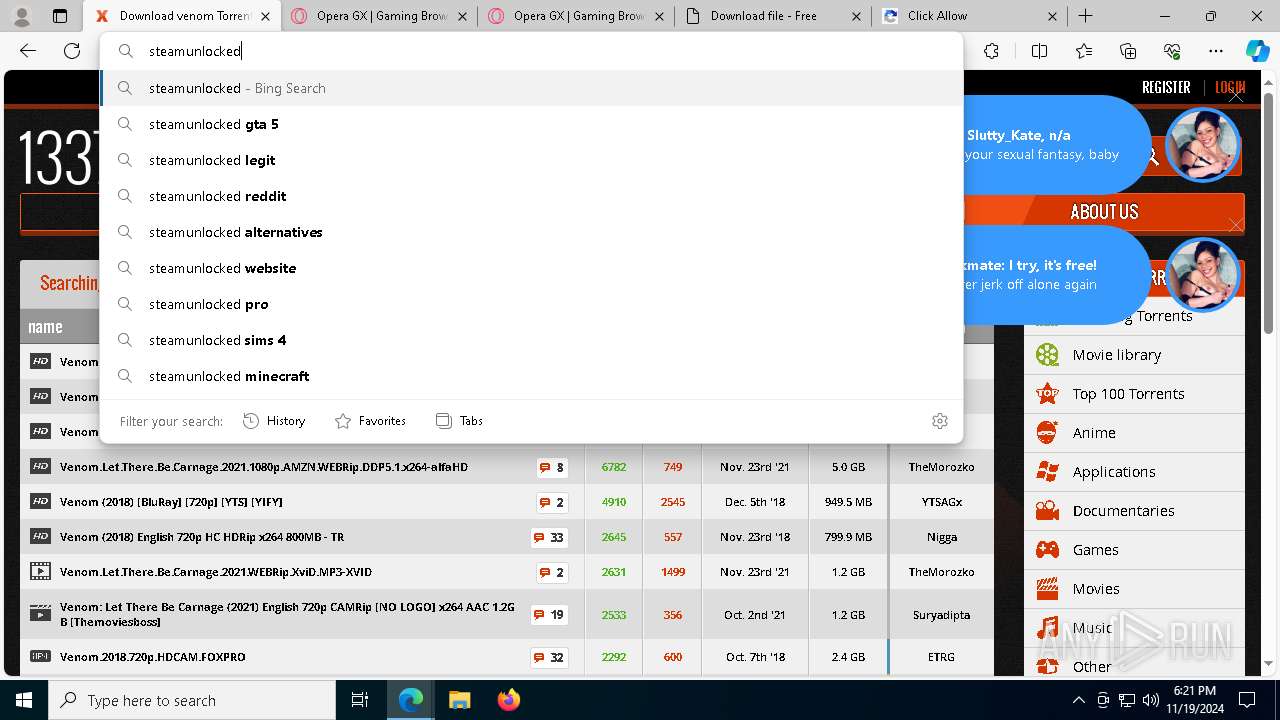Open a new tab with plus button

[x=1086, y=16]
